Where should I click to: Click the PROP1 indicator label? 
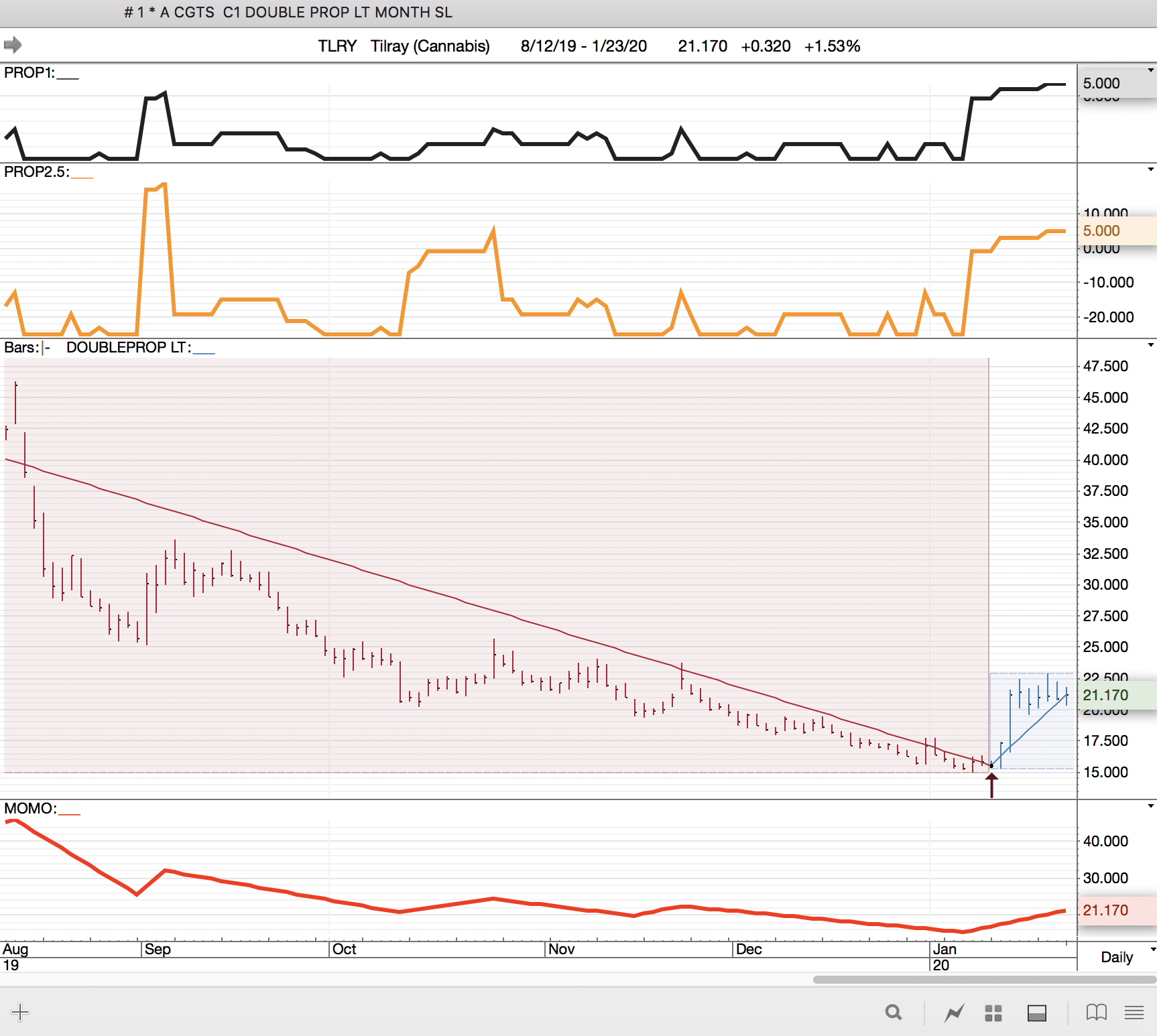[29, 72]
